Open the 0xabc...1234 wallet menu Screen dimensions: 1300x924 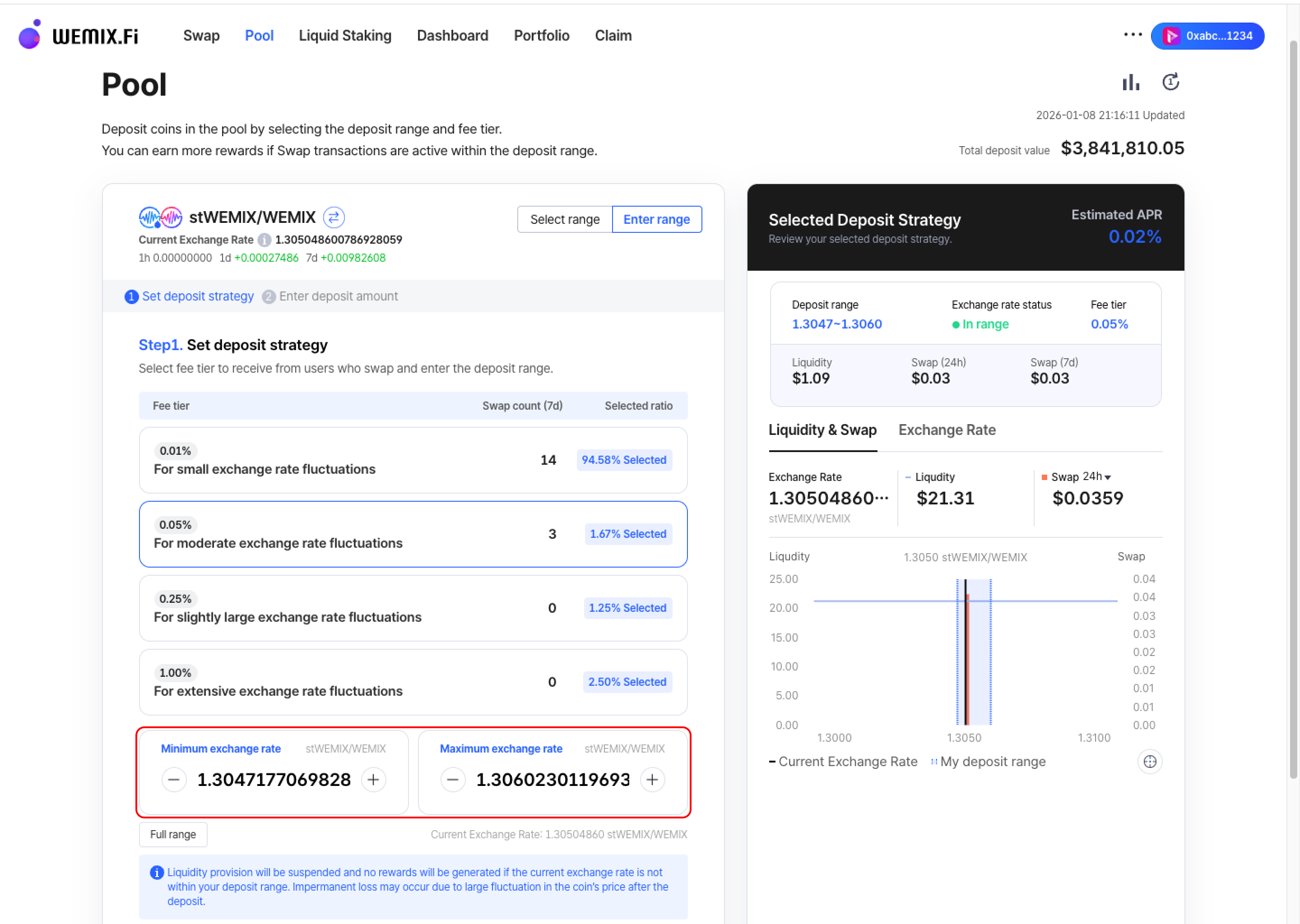pos(1207,36)
